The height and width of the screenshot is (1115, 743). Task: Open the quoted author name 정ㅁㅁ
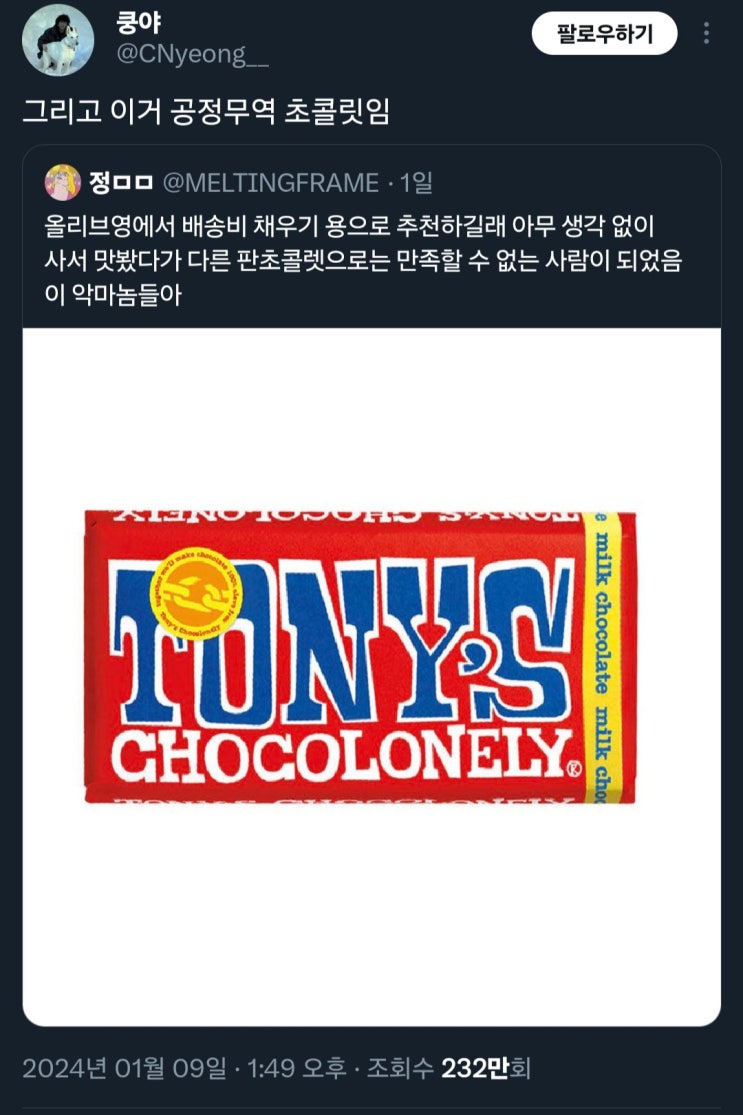[121, 183]
